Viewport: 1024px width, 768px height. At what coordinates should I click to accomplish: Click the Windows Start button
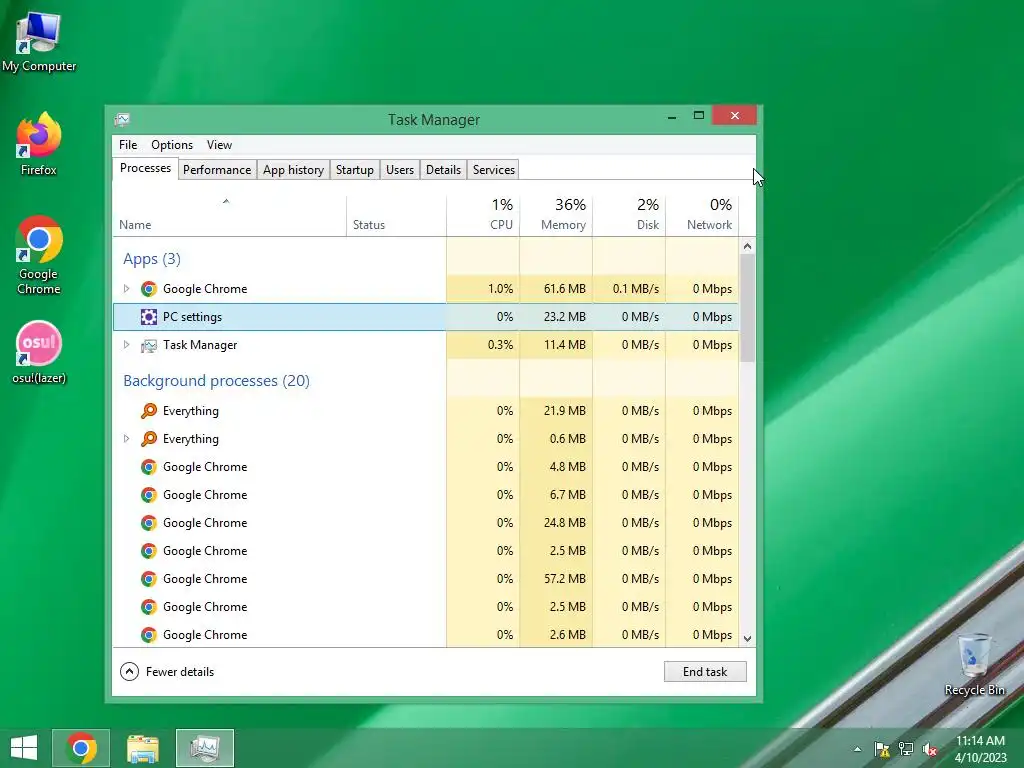[24, 748]
